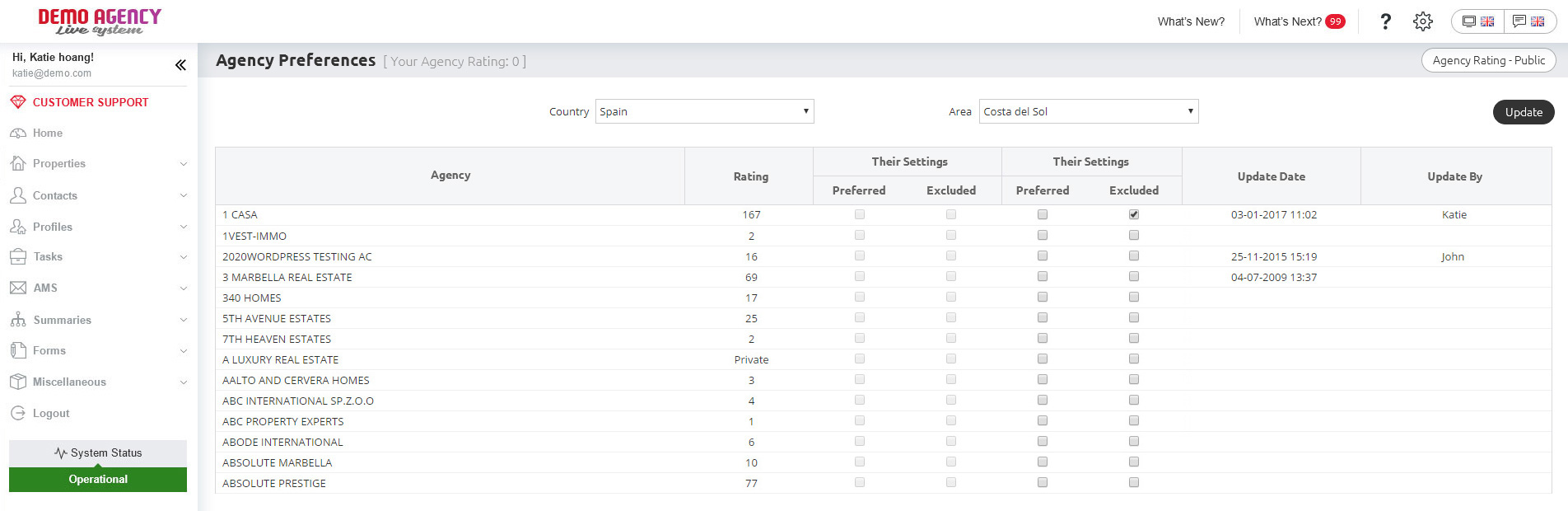
Task: Open the Area dropdown showing Costa del Sol
Action: (1089, 111)
